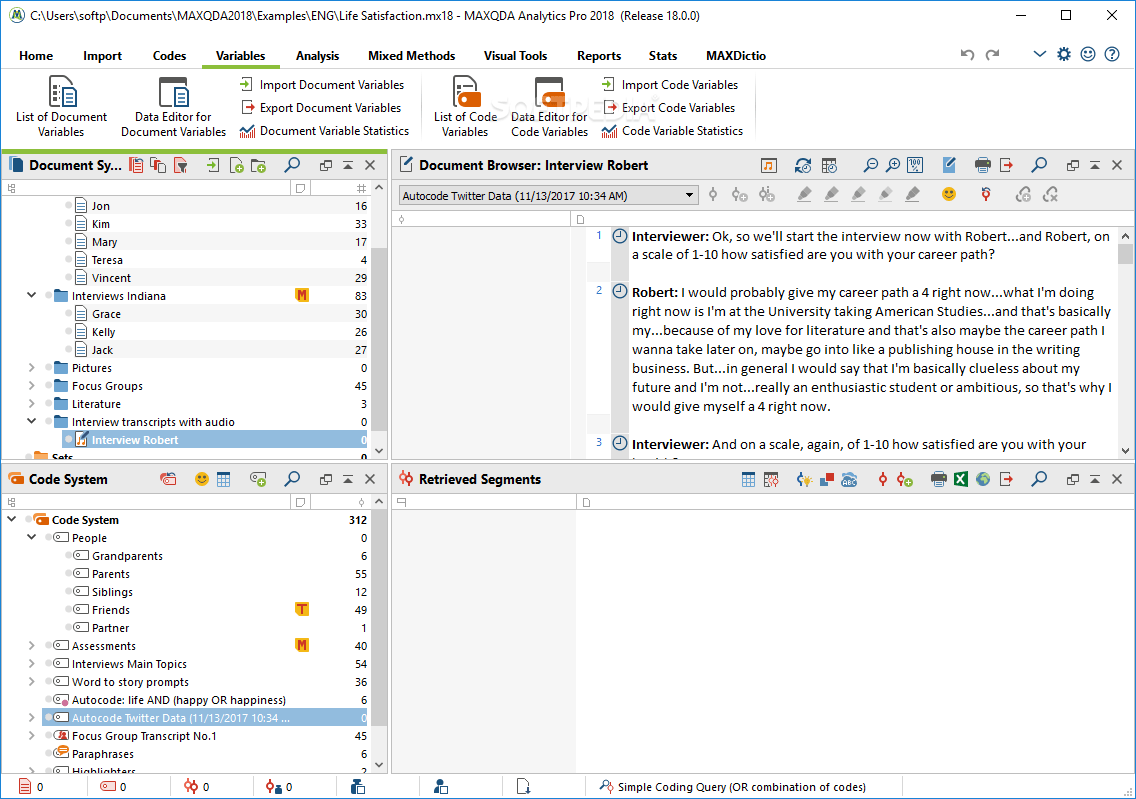Open the Analysis ribbon tab
The width and height of the screenshot is (1136, 799).
click(x=317, y=56)
